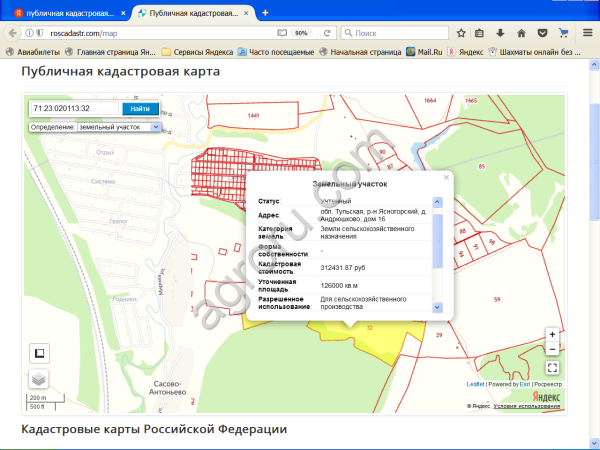Go to the home page icon
Viewport: 600px width, 450px height.
521,33
